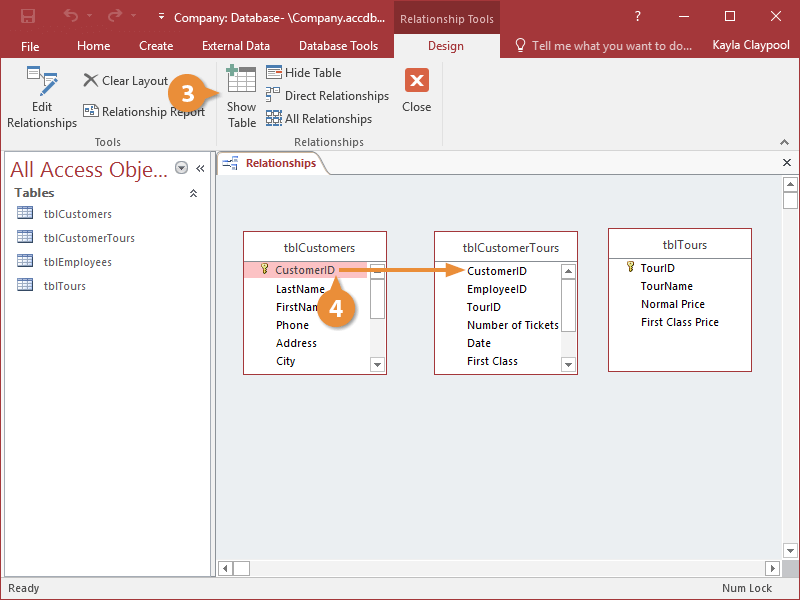Click the Save icon in title bar
800x600 pixels.
click(x=27, y=17)
